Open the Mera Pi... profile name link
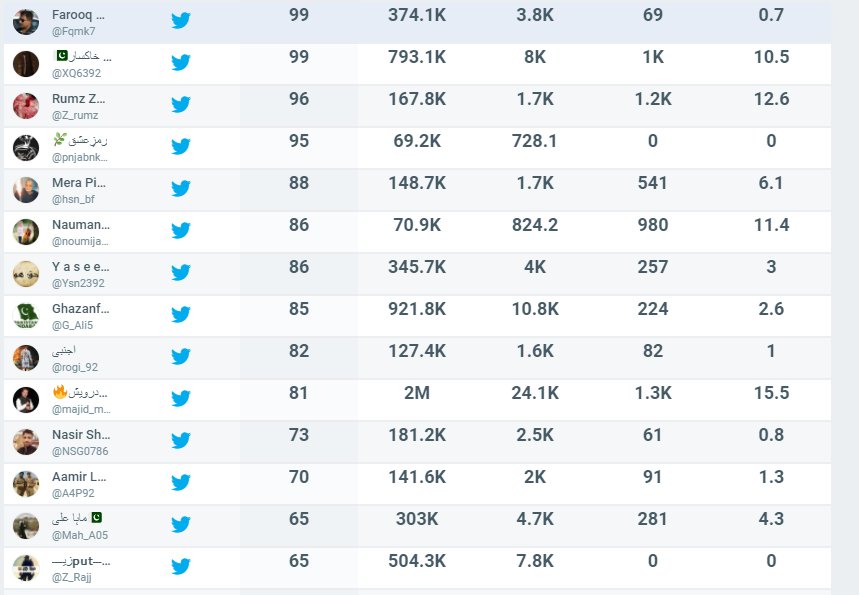The height and width of the screenshot is (595, 859). click(79, 182)
